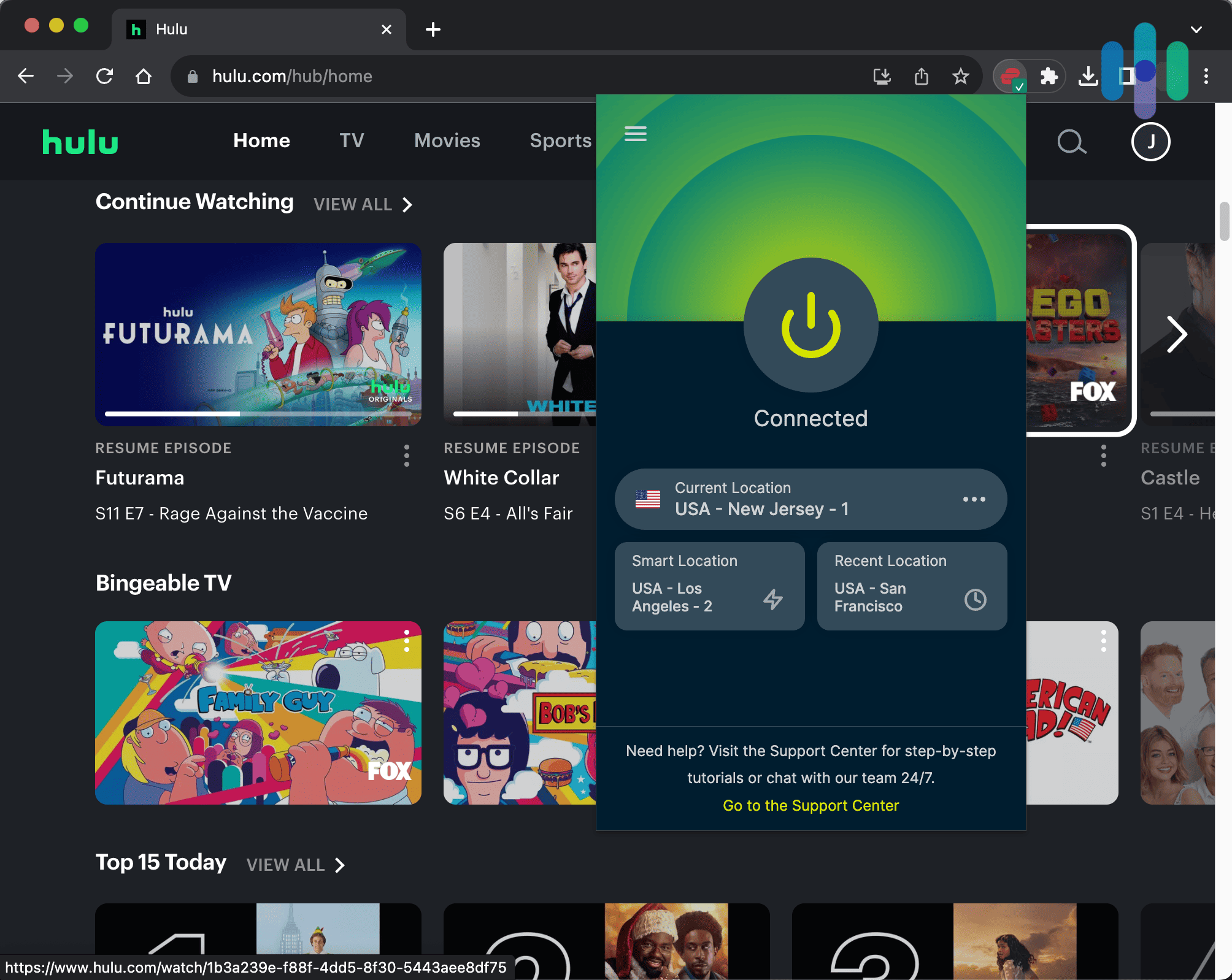Open the page share icon
Viewport: 1232px width, 980px height.
point(922,76)
